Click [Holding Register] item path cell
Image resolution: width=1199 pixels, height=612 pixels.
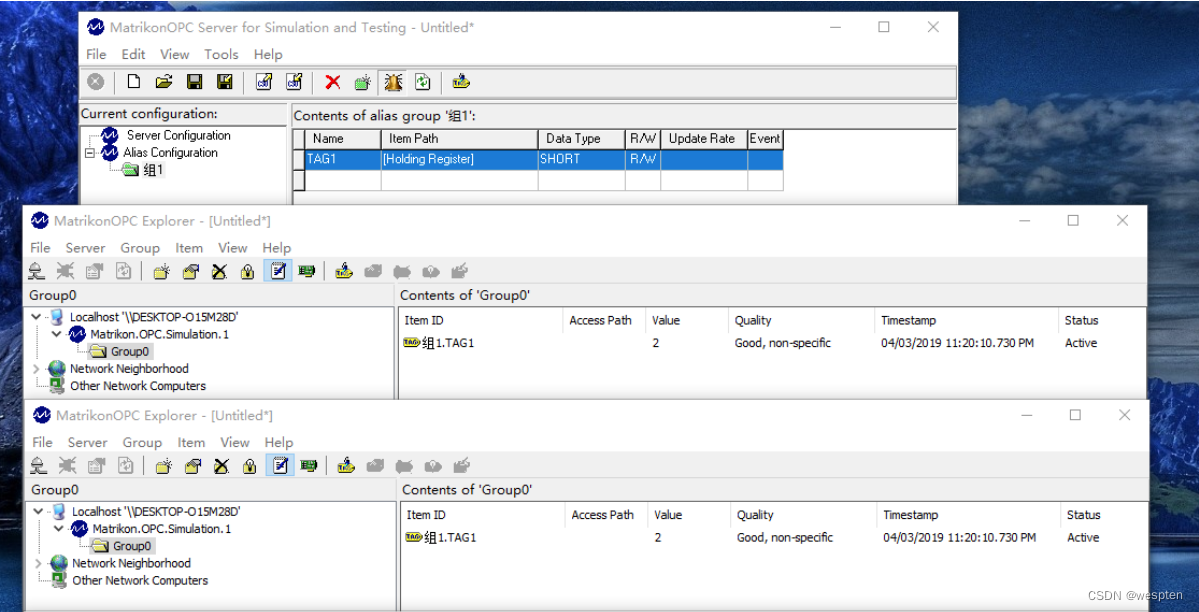point(460,159)
